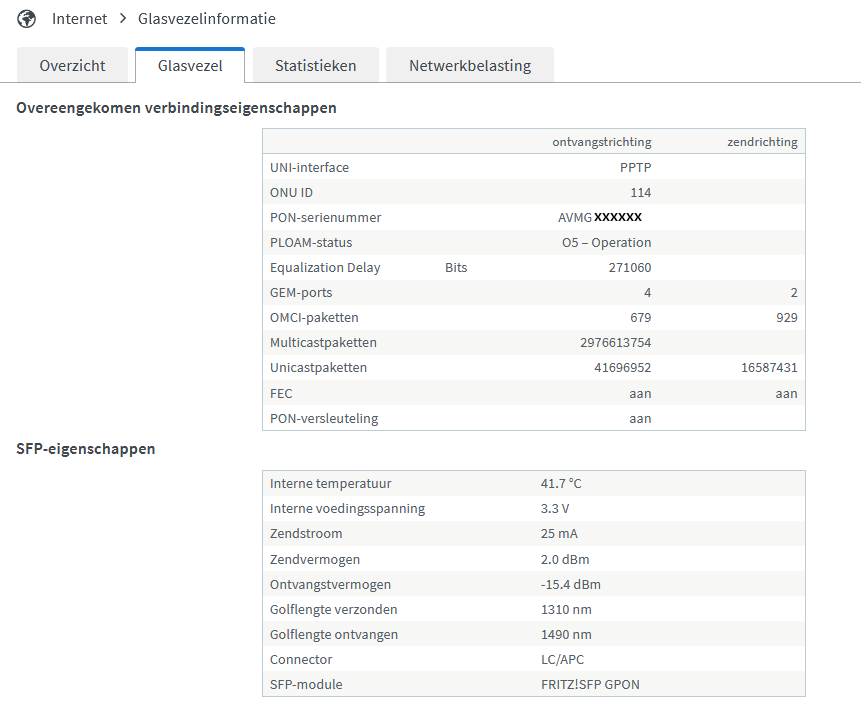Click the FEC row label
The width and height of the screenshot is (861, 709).
click(281, 394)
